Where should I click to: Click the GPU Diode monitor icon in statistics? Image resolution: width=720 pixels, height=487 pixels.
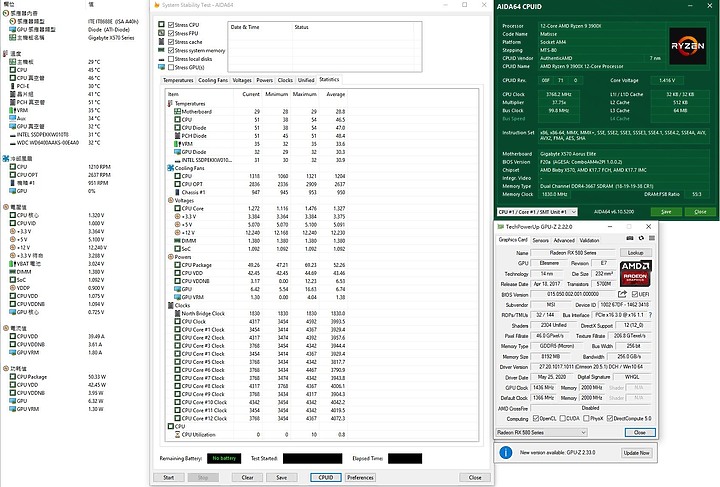coord(177,152)
